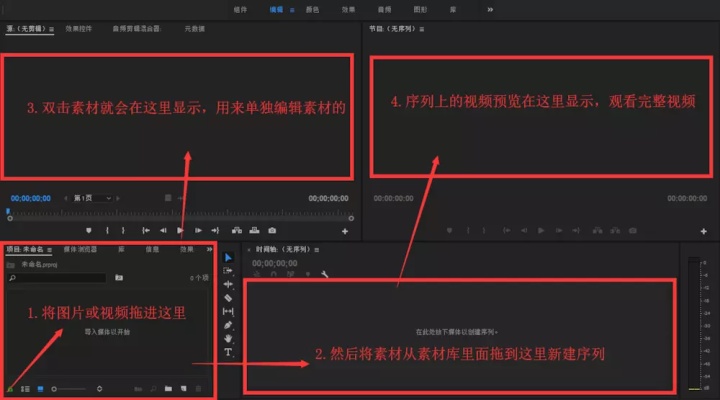This screenshot has height=400, width=720.
Task: Toggle linked selection in timeline
Action: [x=291, y=275]
